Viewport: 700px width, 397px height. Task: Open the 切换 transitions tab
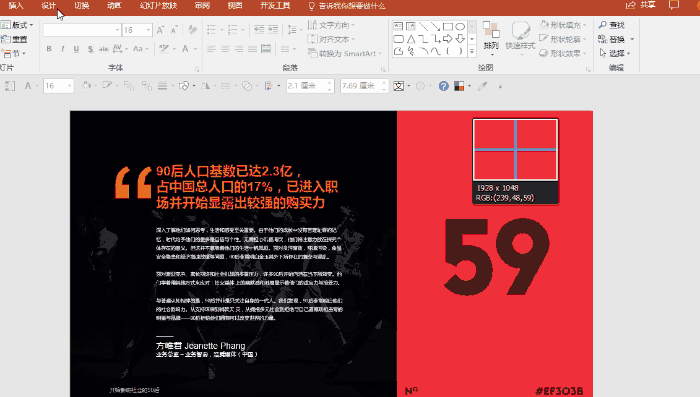click(81, 5)
